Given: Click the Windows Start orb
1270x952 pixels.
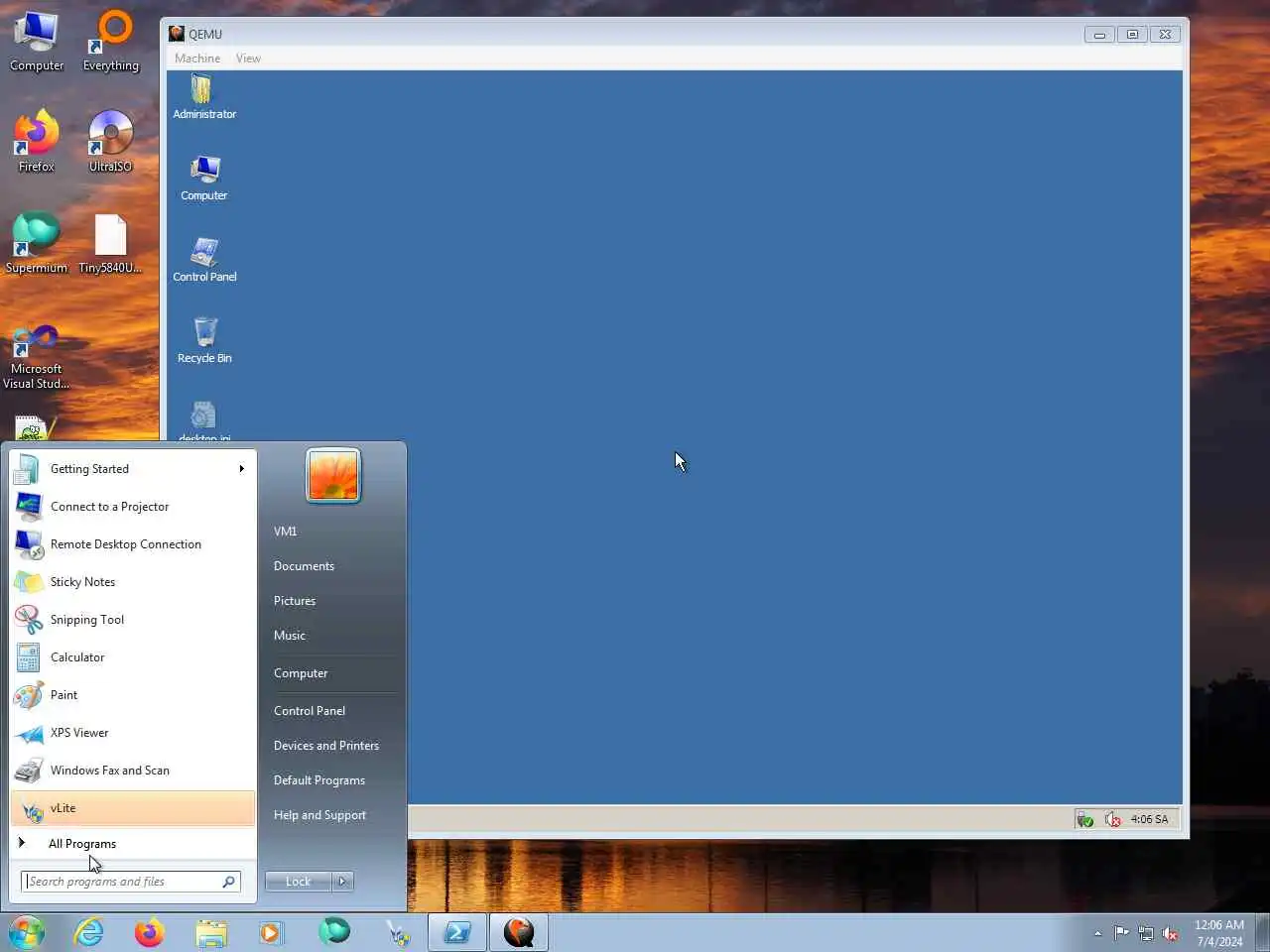Looking at the screenshot, I should coord(27,932).
